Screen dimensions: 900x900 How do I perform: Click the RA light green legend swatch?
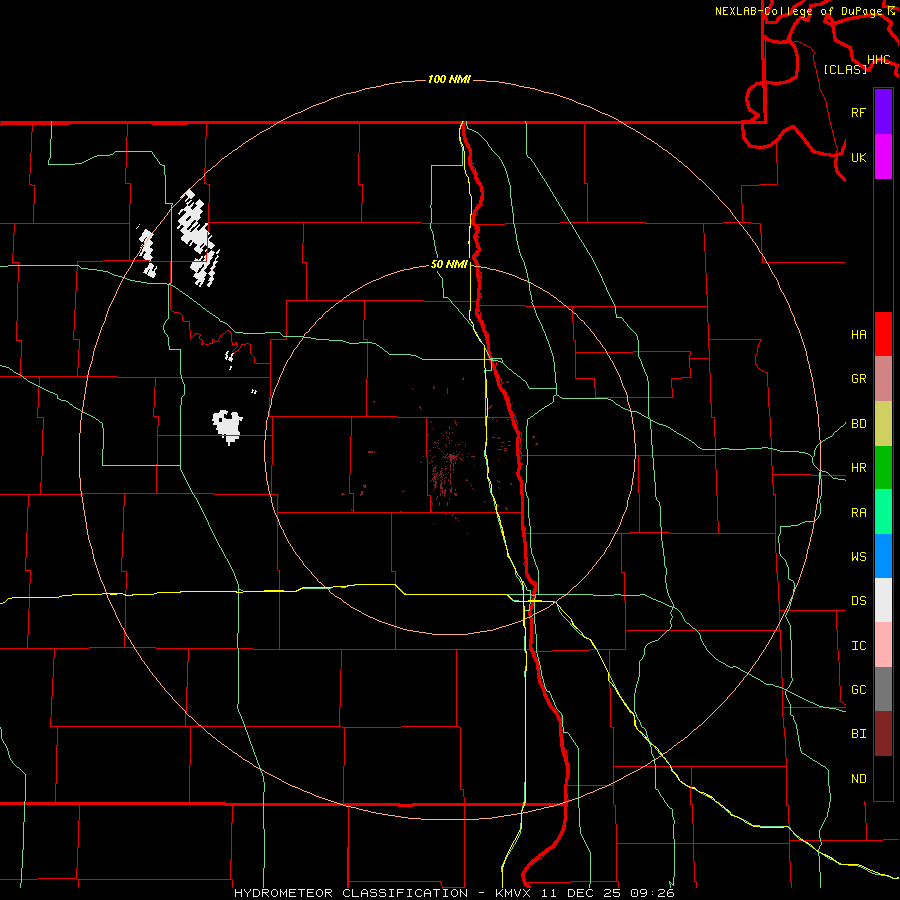coord(883,512)
